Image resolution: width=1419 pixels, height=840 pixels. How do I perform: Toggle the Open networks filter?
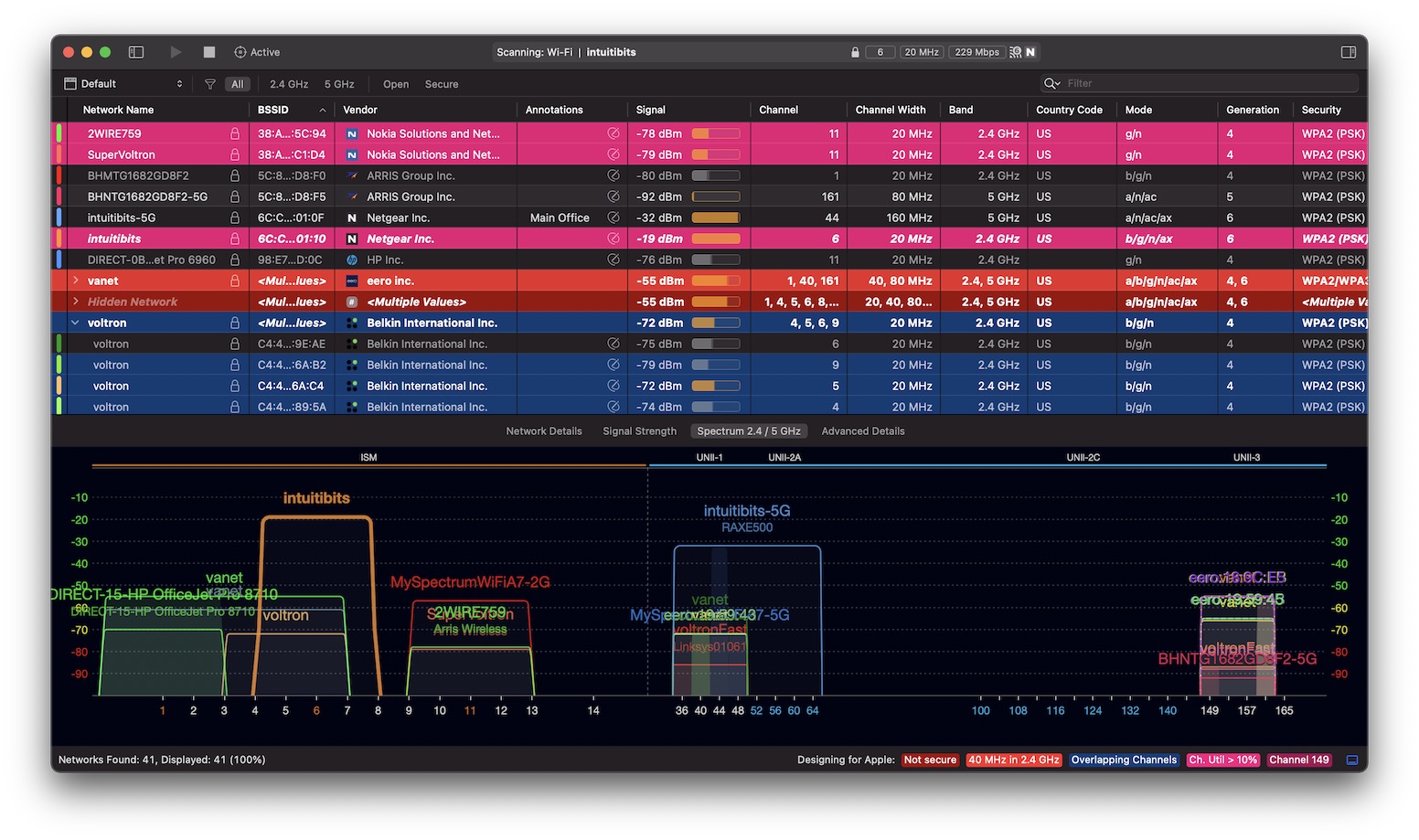coord(396,84)
